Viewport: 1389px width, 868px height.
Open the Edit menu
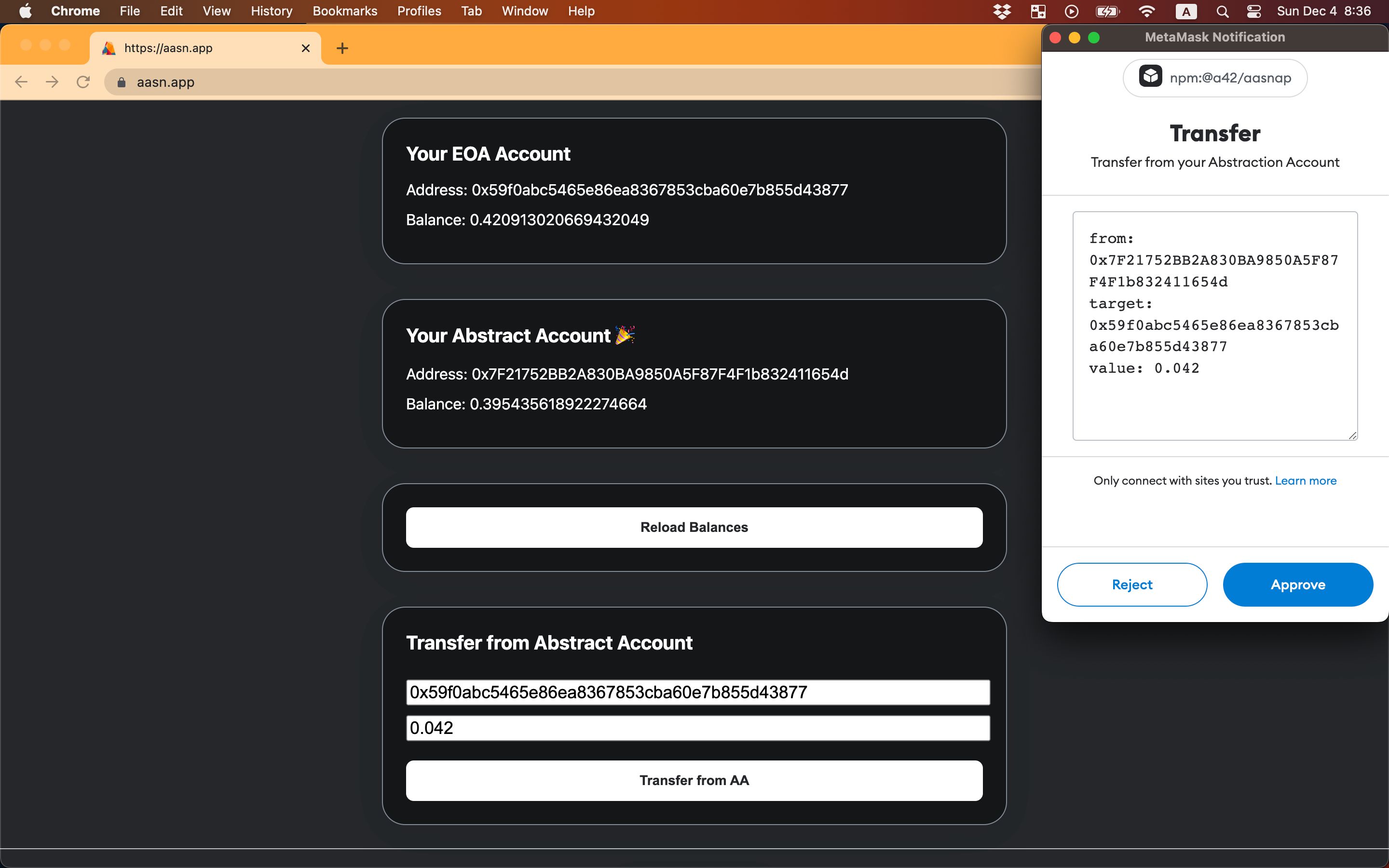(x=171, y=11)
